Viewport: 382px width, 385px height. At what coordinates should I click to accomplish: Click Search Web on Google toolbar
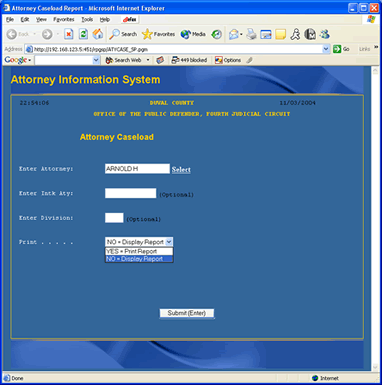pyautogui.click(x=123, y=60)
